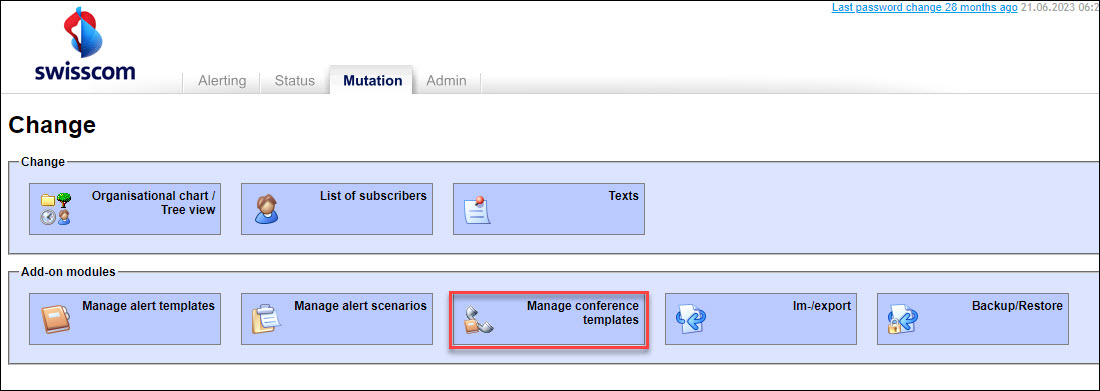Viewport: 1100px width, 391px height.
Task: Open the Last password change link
Action: click(924, 8)
